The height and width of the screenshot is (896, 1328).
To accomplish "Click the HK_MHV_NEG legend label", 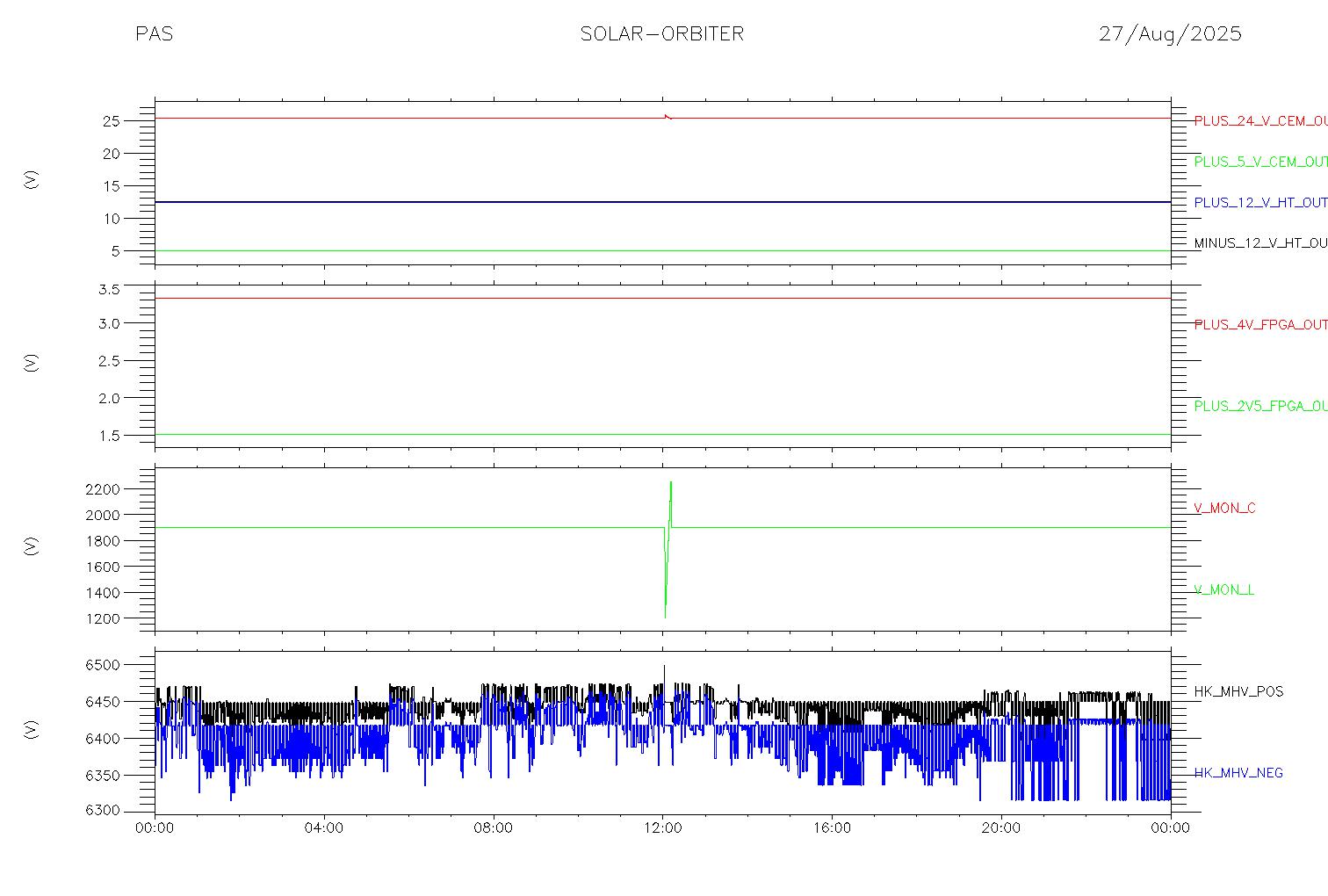I will tap(1238, 774).
